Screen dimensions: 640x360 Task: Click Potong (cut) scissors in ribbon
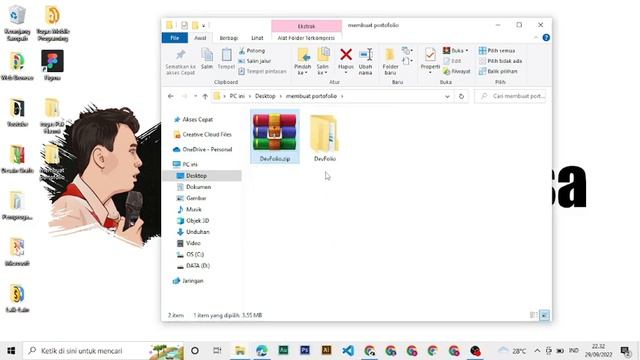[252, 51]
